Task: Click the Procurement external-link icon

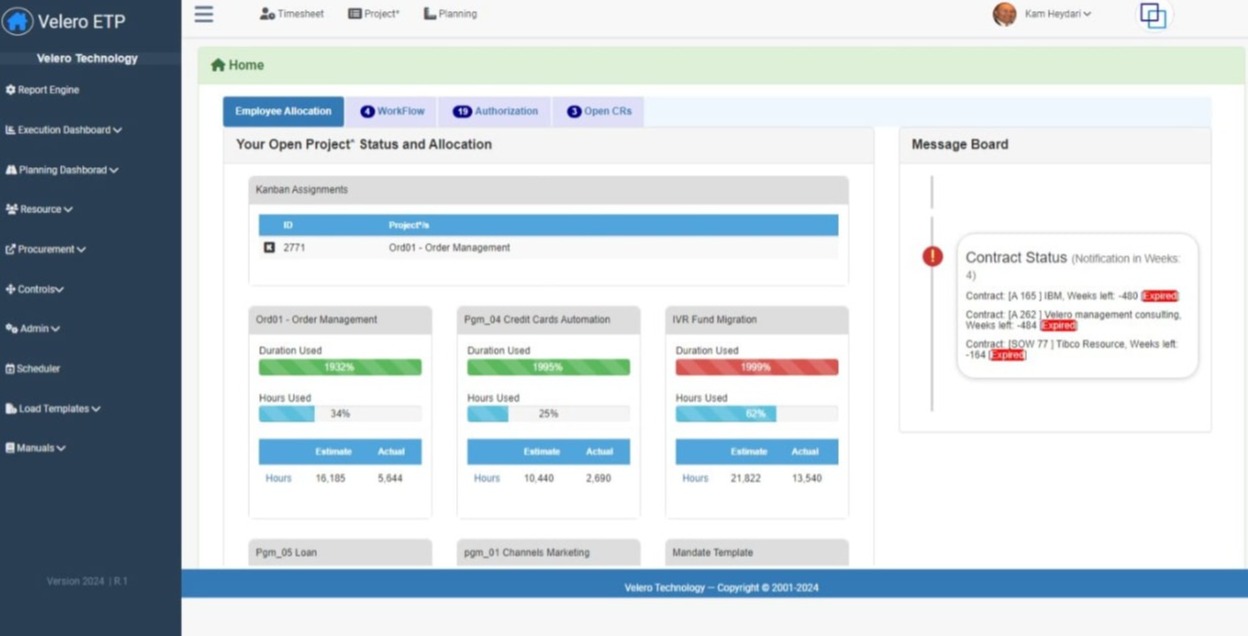Action: pos(11,249)
